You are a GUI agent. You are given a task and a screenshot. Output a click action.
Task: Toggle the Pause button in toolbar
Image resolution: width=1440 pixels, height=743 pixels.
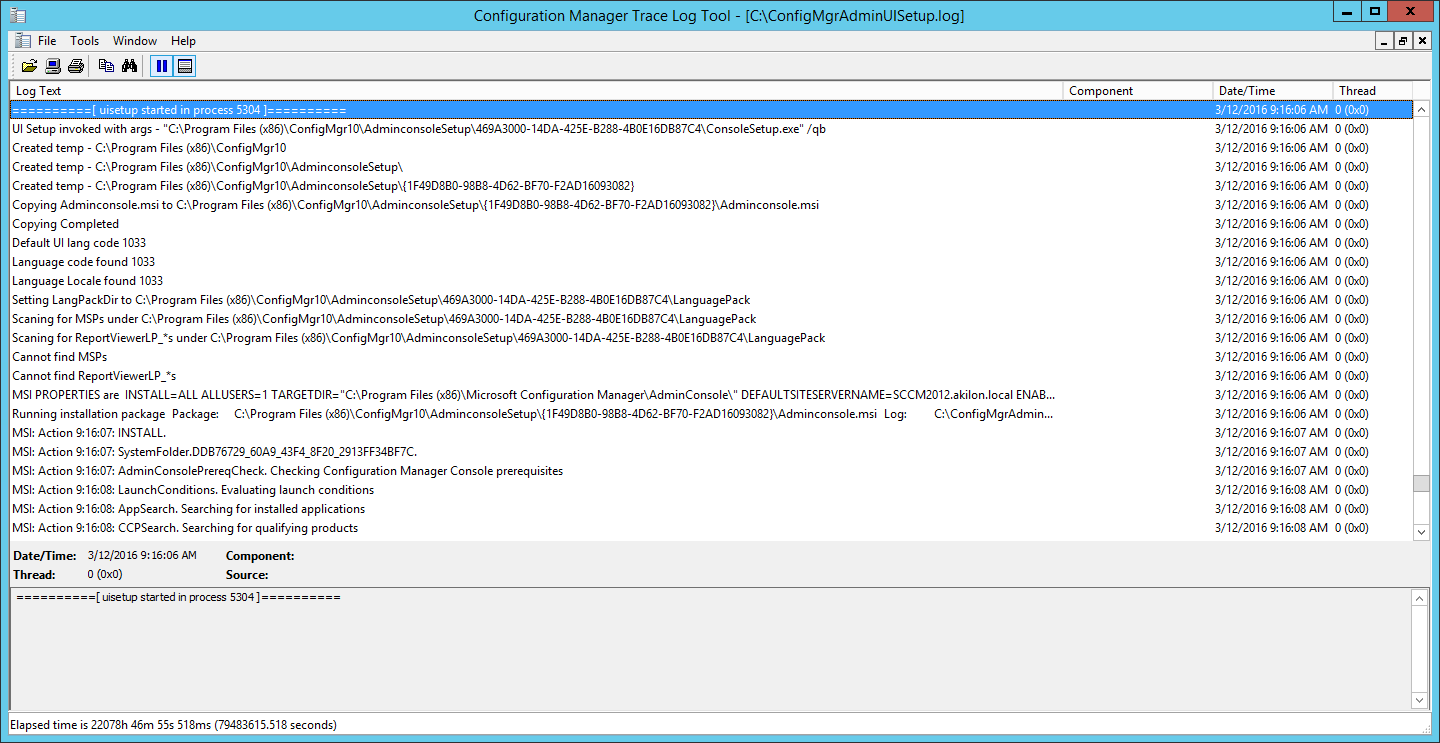click(161, 66)
